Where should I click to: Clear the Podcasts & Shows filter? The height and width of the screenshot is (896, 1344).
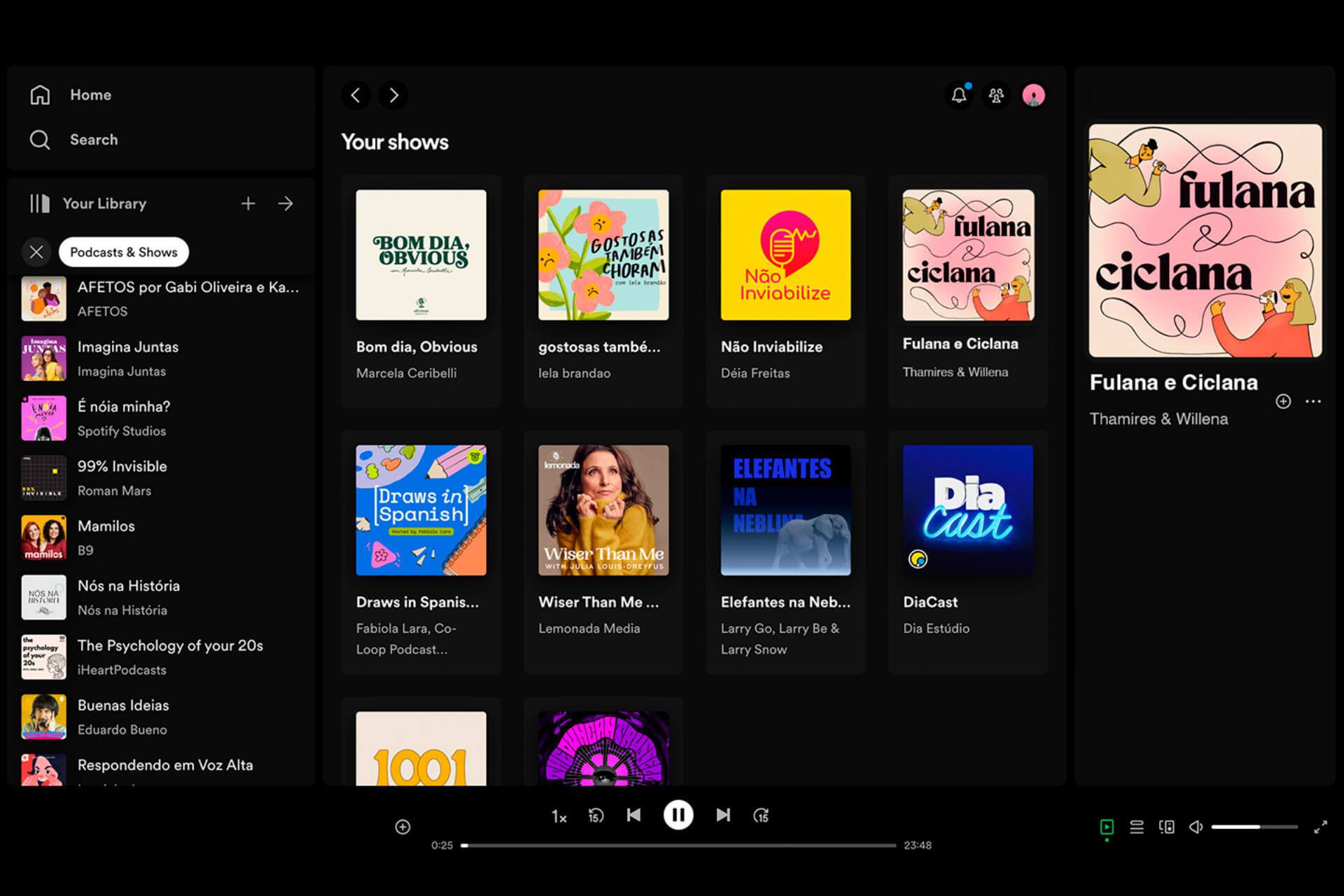36,252
